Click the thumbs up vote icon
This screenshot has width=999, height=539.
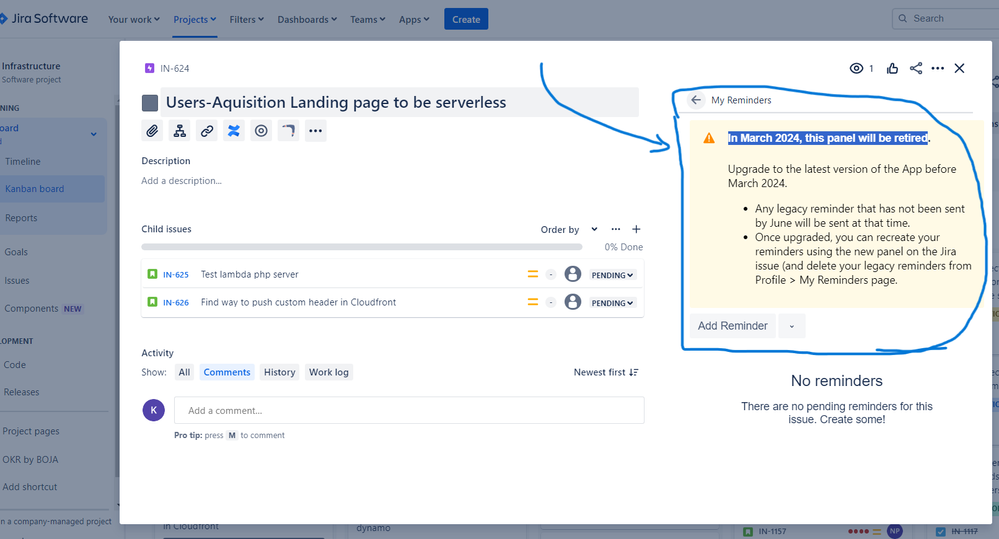click(x=892, y=68)
